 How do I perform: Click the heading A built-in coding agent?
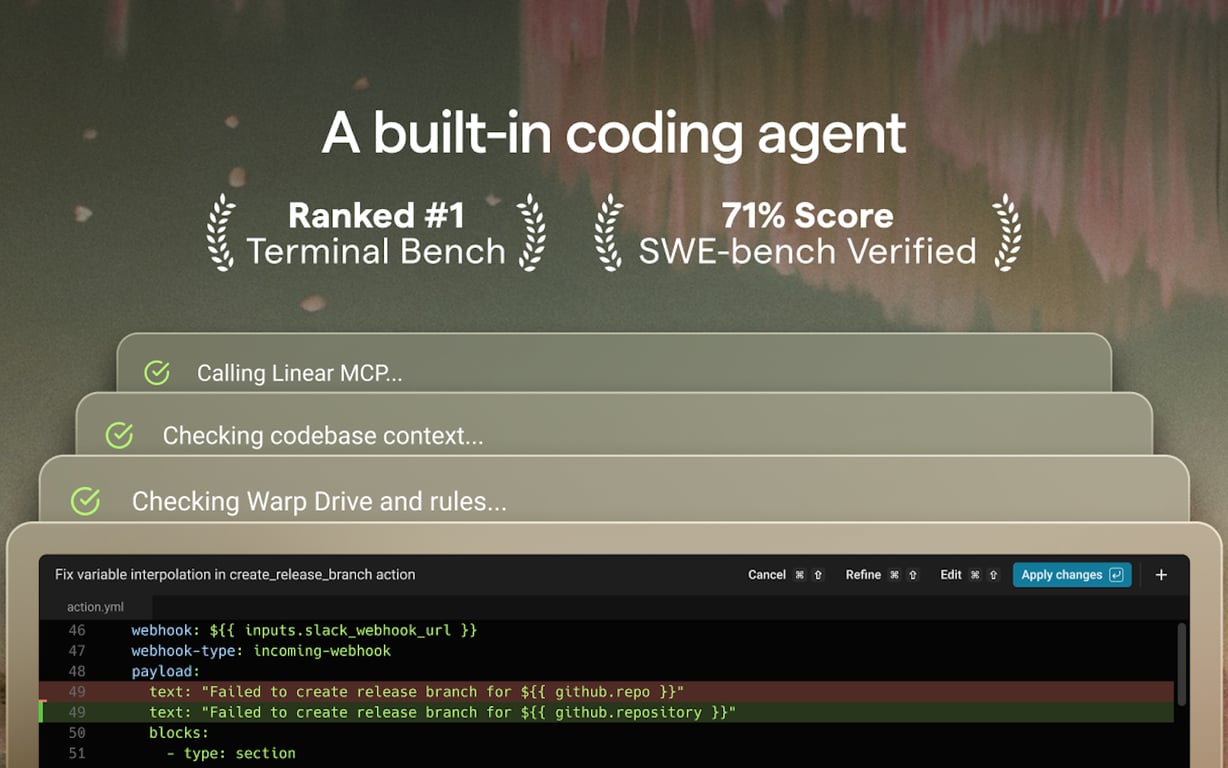click(x=614, y=134)
